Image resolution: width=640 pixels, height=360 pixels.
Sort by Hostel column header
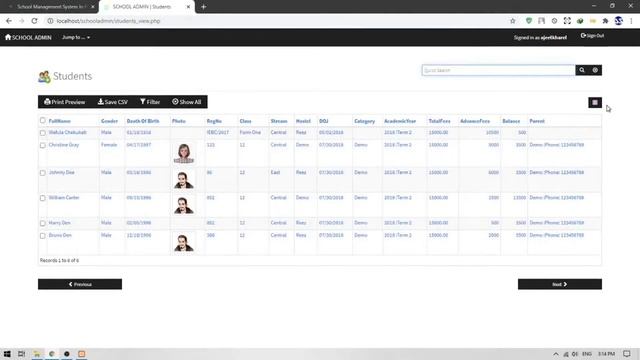click(x=303, y=121)
